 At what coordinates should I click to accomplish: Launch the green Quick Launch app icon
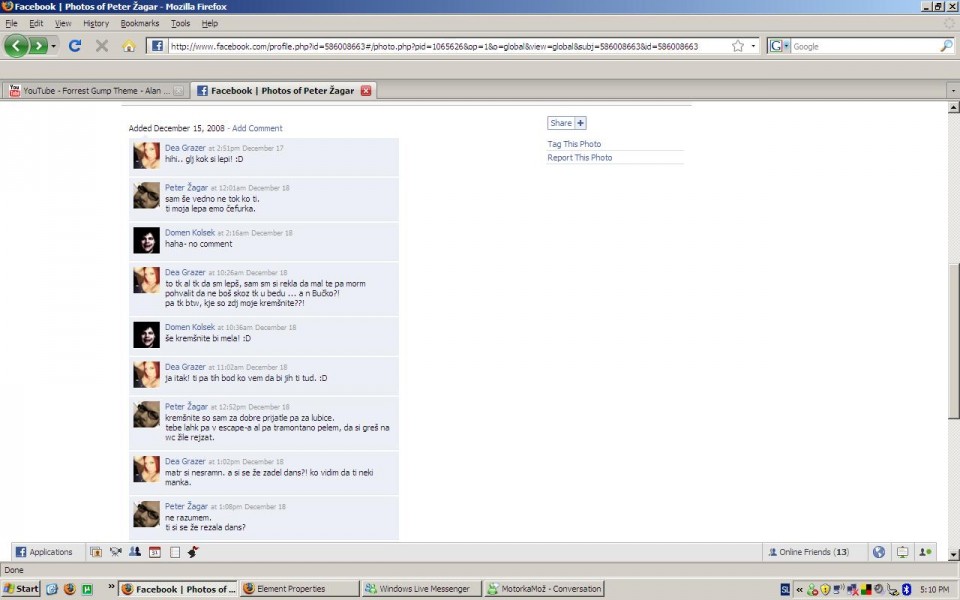point(88,589)
